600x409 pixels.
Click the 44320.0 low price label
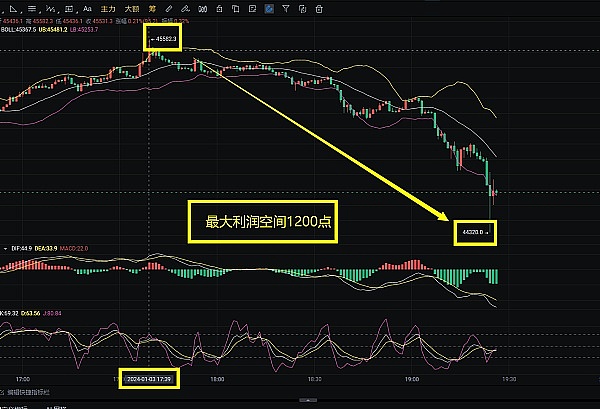475,231
